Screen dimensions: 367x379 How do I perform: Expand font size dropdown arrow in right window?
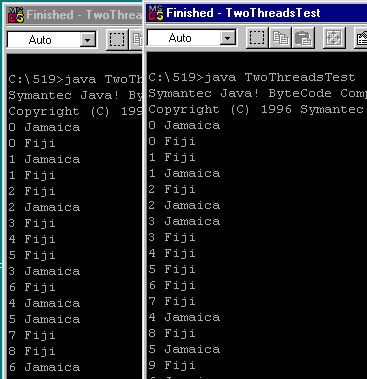pyautogui.click(x=228, y=38)
